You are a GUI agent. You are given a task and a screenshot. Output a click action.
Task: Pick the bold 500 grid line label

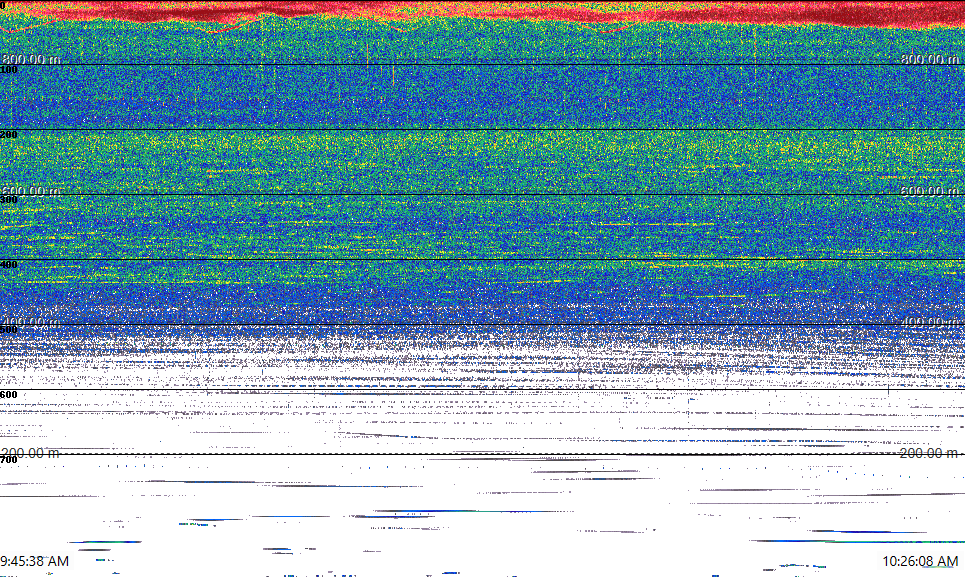[9, 329]
